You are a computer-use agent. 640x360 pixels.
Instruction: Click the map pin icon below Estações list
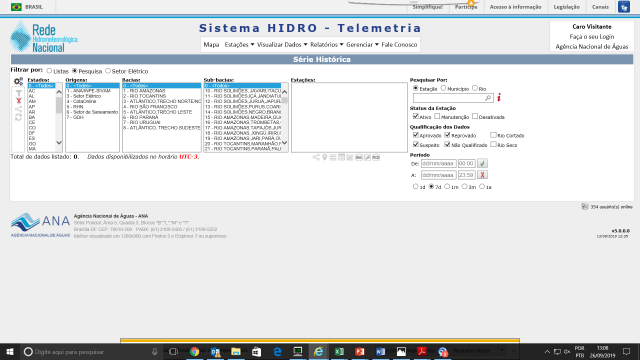point(324,158)
